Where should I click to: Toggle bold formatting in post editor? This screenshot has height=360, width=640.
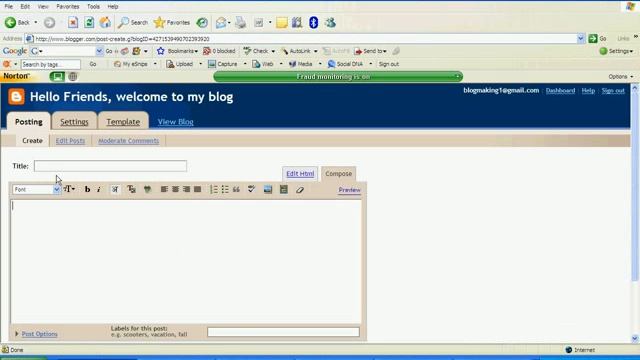click(87, 189)
